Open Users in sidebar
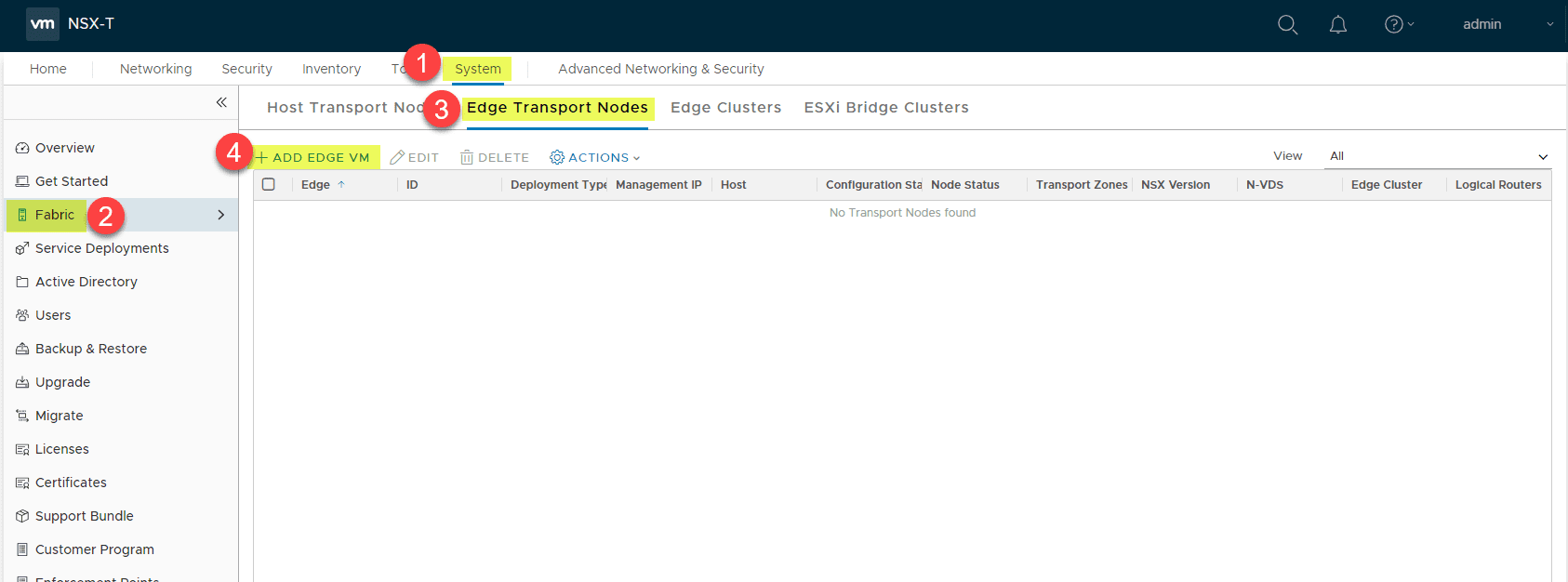 coord(53,315)
